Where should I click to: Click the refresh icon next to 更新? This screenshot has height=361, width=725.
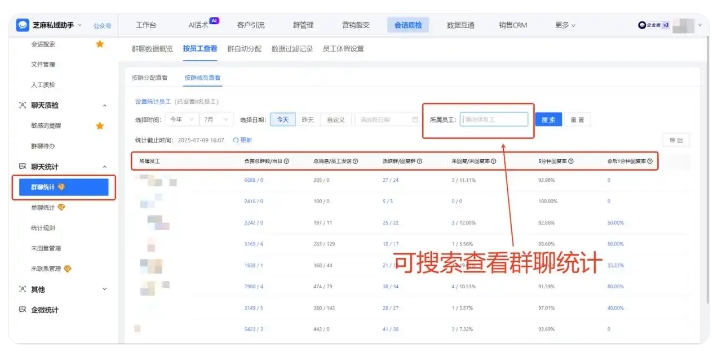coord(235,140)
